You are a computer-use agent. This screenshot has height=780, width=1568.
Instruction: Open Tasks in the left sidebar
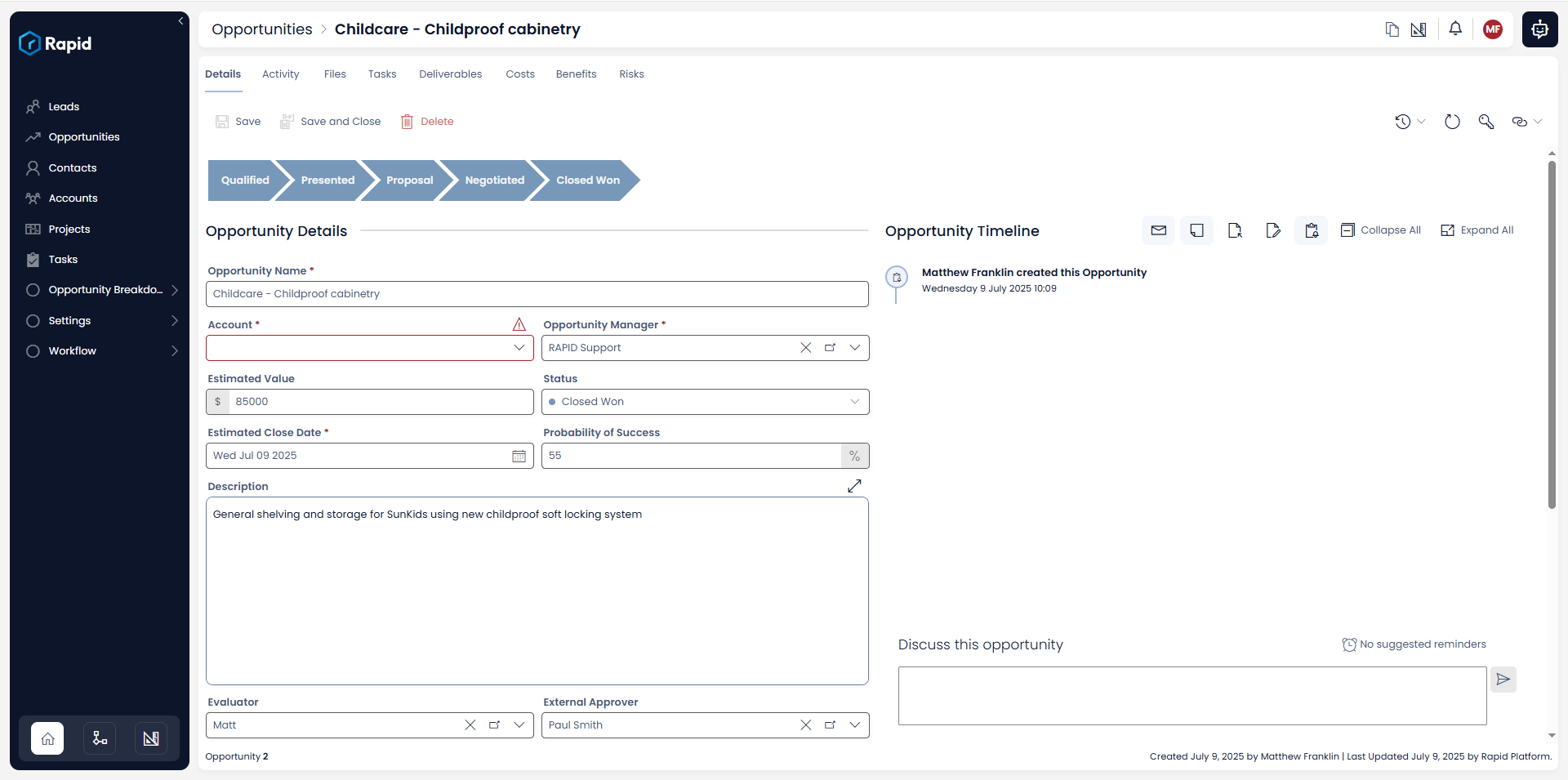(x=63, y=260)
